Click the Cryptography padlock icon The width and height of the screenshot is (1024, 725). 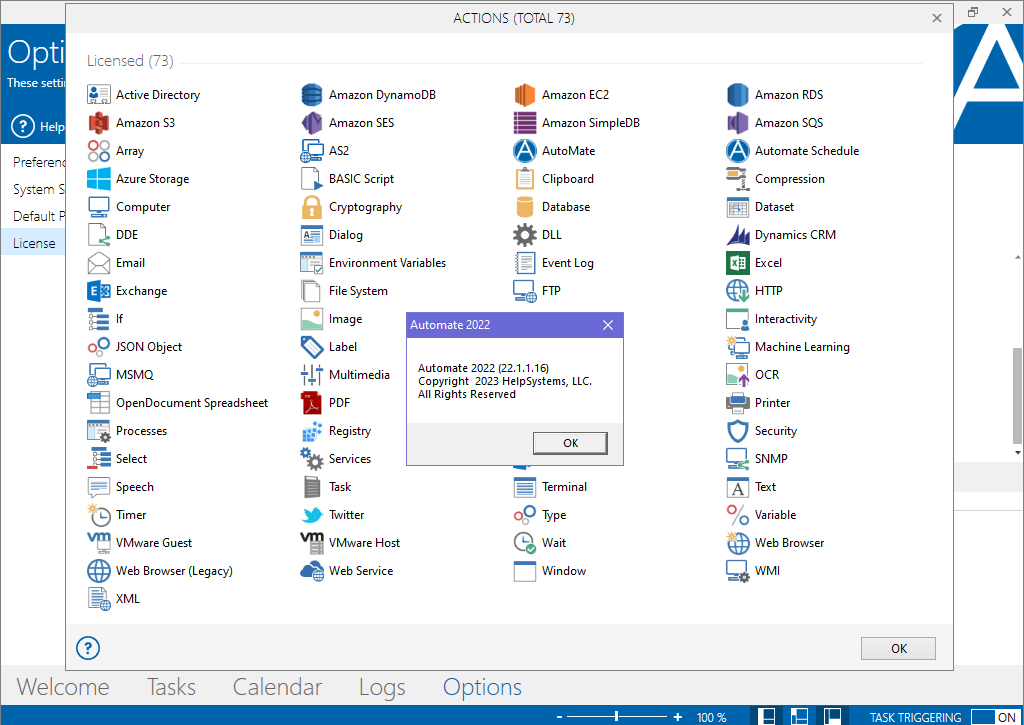point(312,207)
